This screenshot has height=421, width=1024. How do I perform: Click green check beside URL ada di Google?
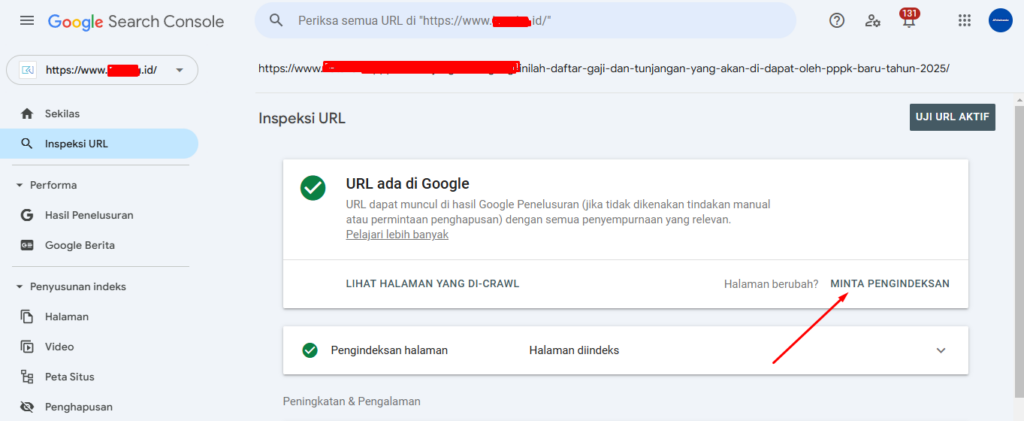[313, 188]
